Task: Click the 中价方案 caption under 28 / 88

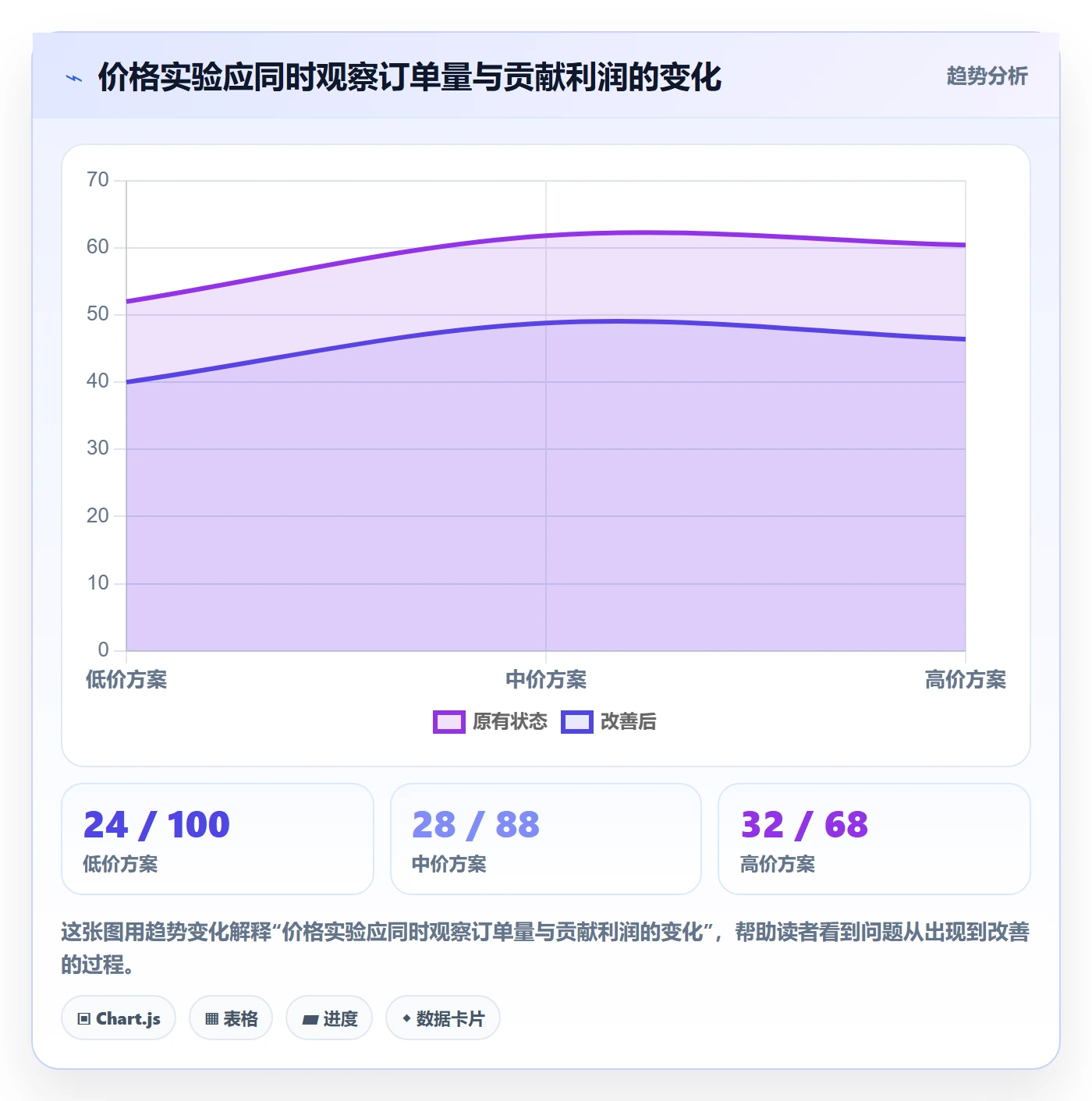Action: coord(449,864)
